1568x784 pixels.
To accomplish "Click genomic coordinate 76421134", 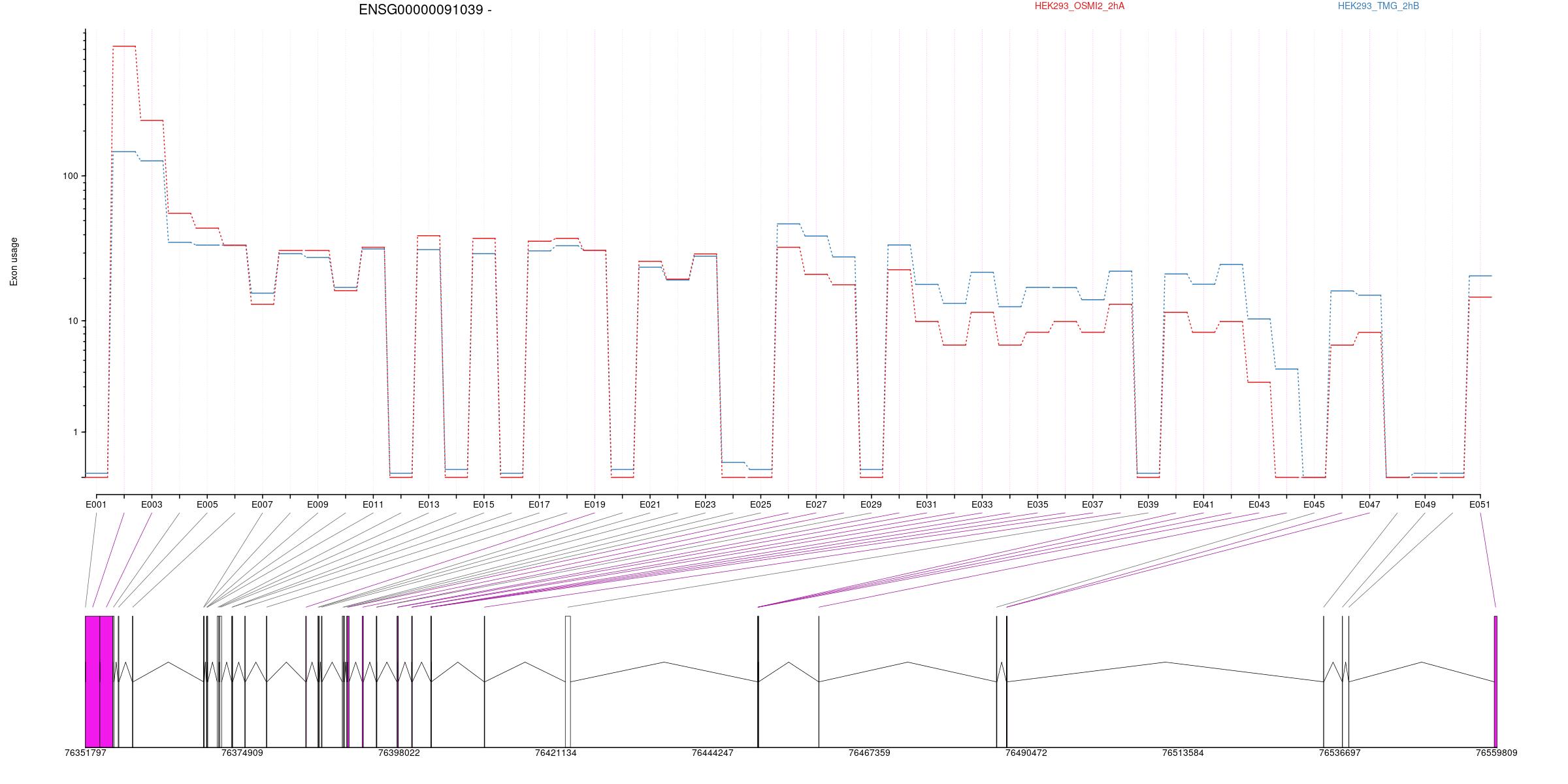I will click(556, 753).
